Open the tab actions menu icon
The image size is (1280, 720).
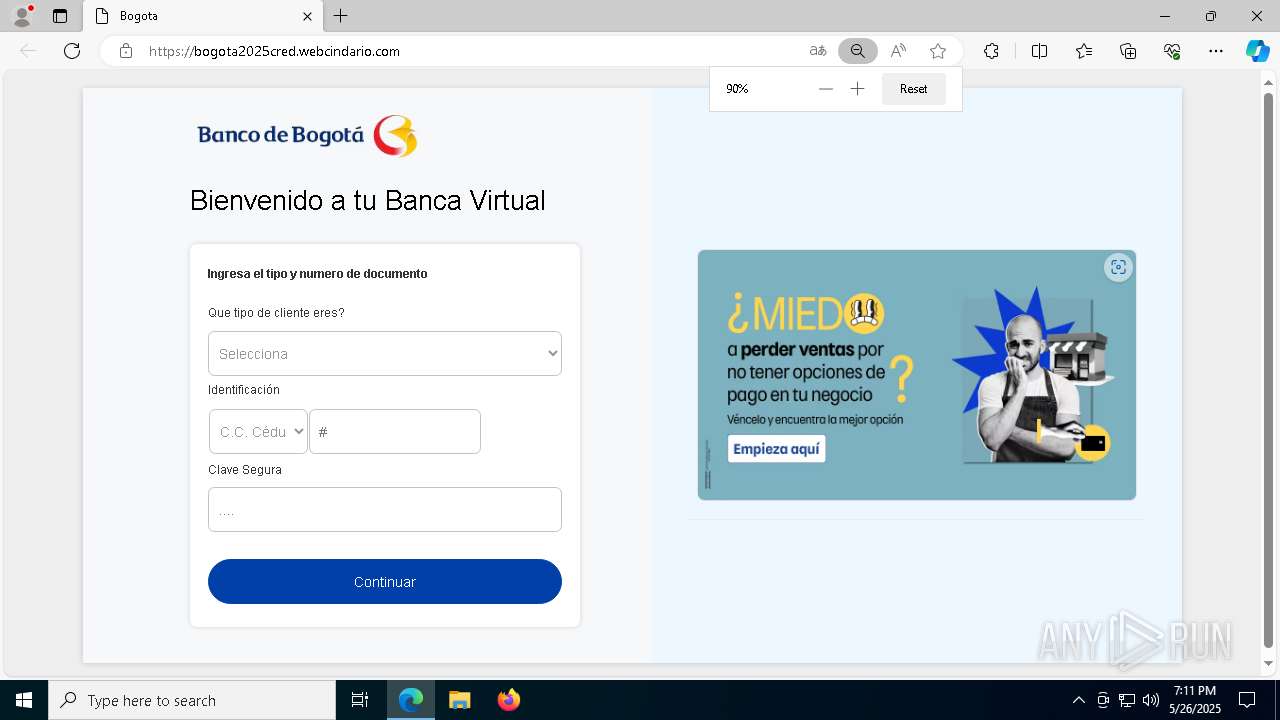click(x=60, y=16)
